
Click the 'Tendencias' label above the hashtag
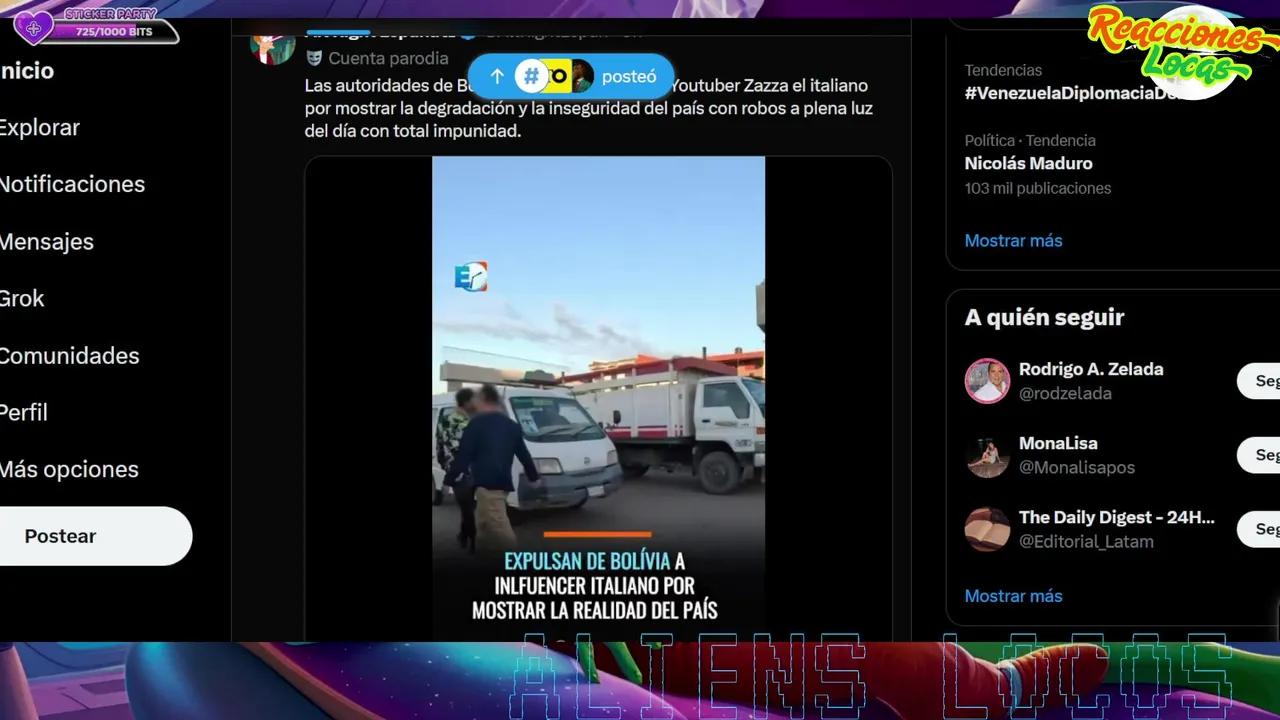pyautogui.click(x=1003, y=70)
